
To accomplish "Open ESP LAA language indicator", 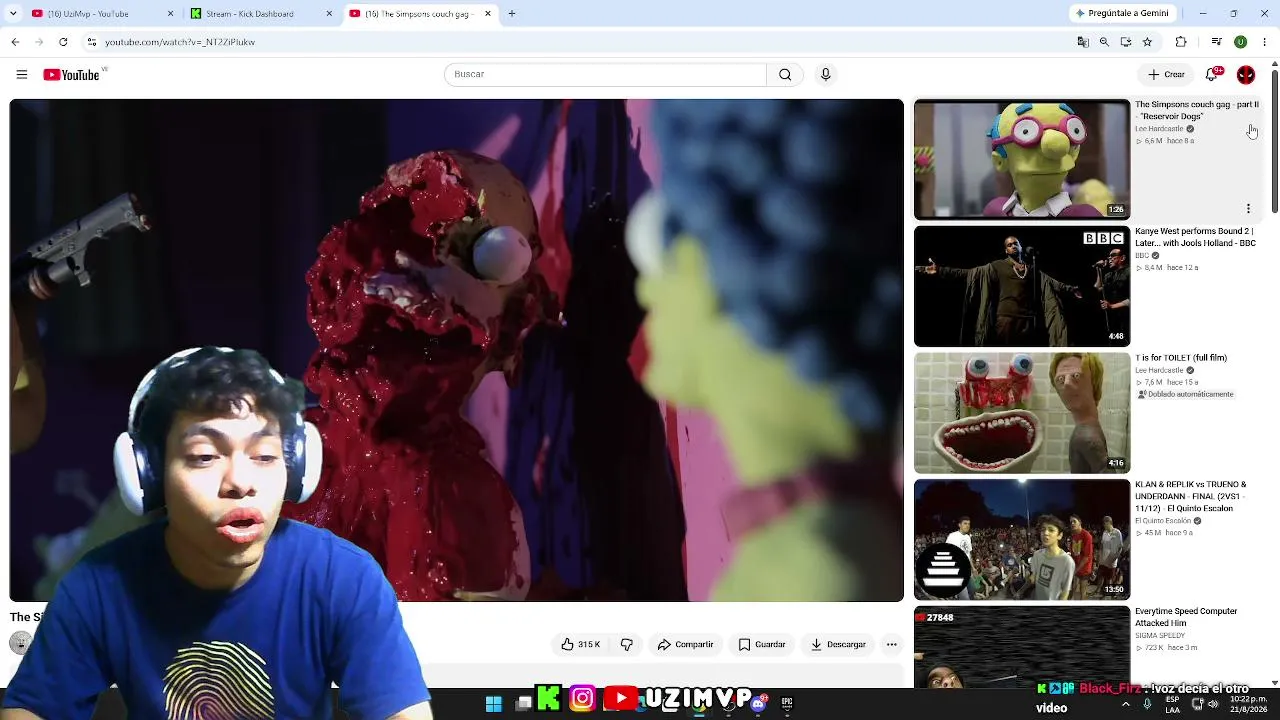I will click(1175, 704).
